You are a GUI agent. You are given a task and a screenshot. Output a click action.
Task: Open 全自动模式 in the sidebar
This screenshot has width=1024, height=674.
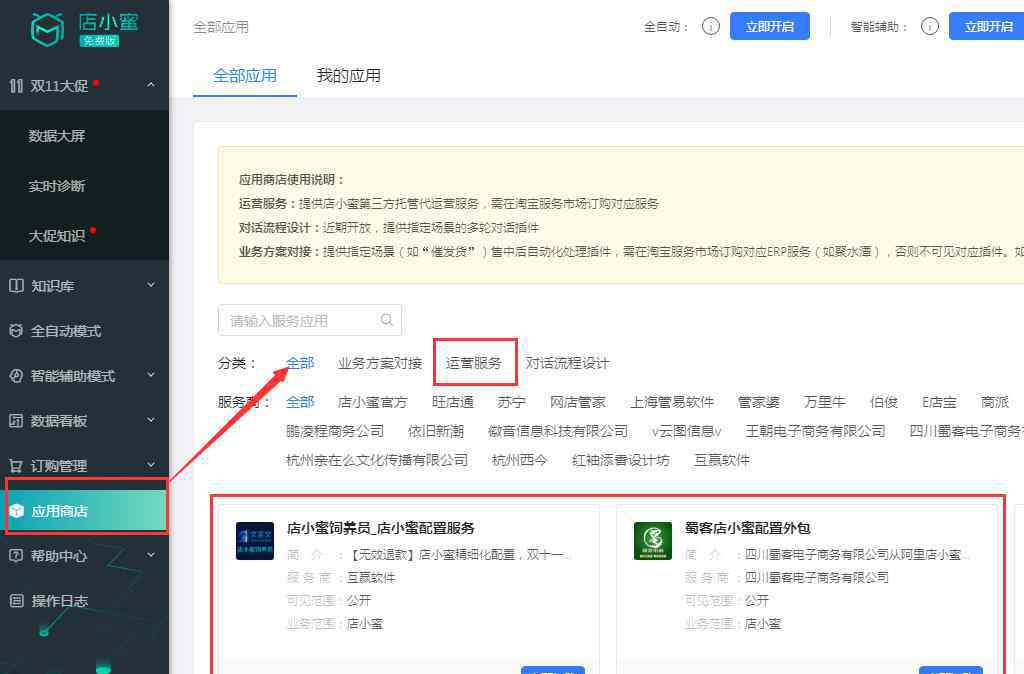click(x=66, y=331)
